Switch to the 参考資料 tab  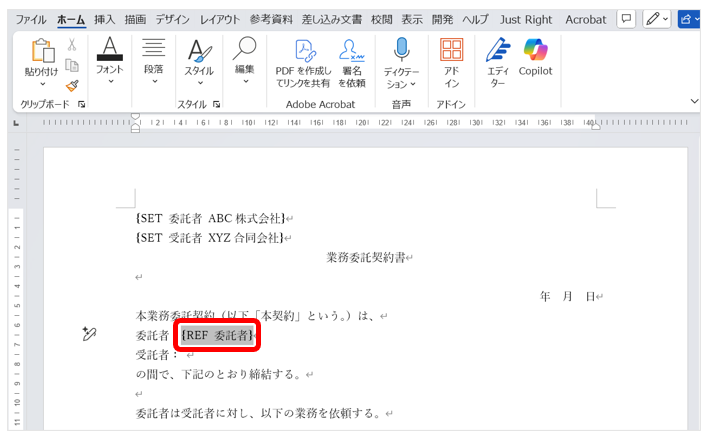tap(271, 19)
